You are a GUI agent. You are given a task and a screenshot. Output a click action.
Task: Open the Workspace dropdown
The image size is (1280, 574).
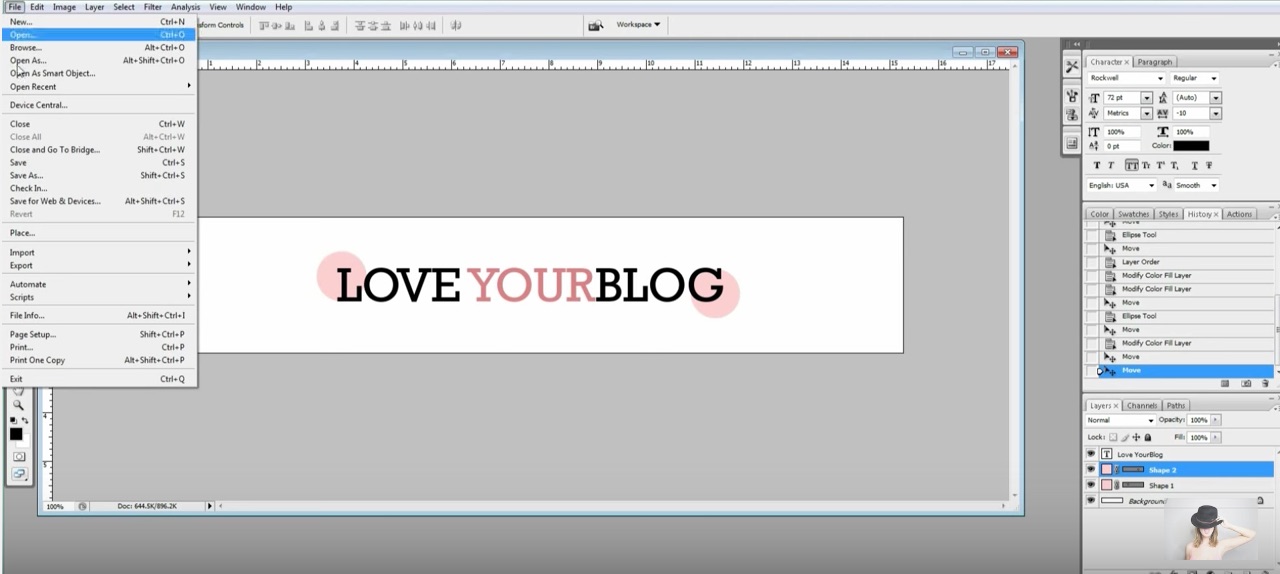(x=638, y=24)
